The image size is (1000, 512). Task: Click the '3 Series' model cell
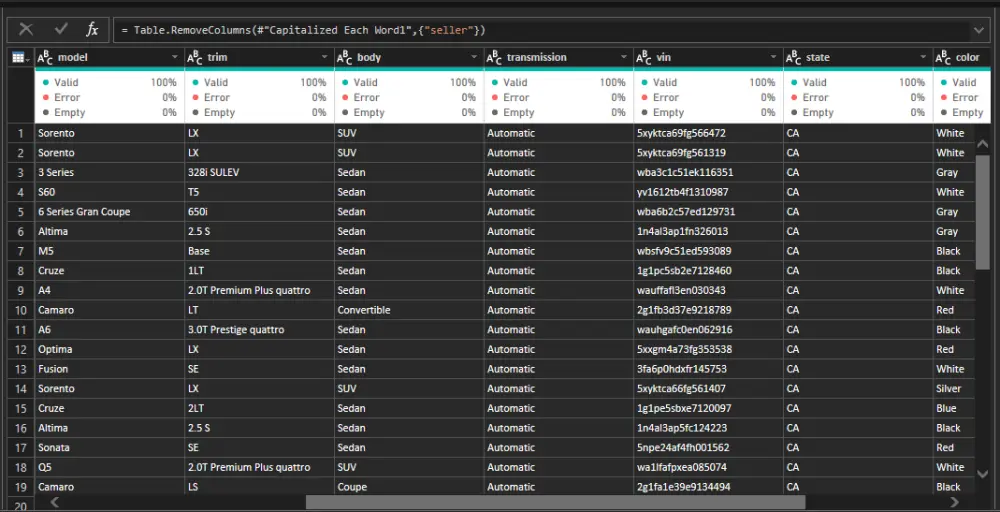click(110, 172)
